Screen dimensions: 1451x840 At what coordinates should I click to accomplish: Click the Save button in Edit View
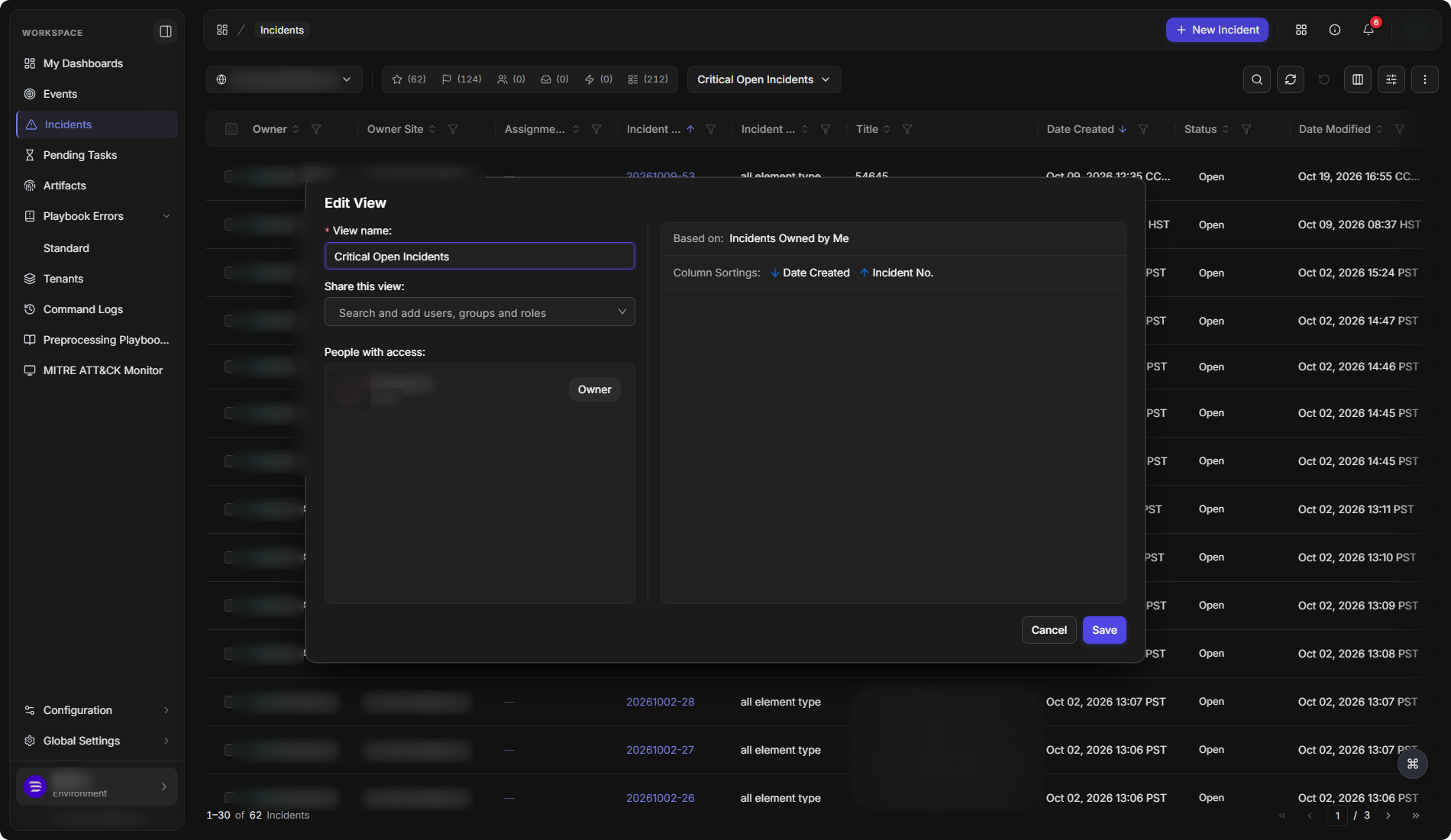click(1104, 630)
